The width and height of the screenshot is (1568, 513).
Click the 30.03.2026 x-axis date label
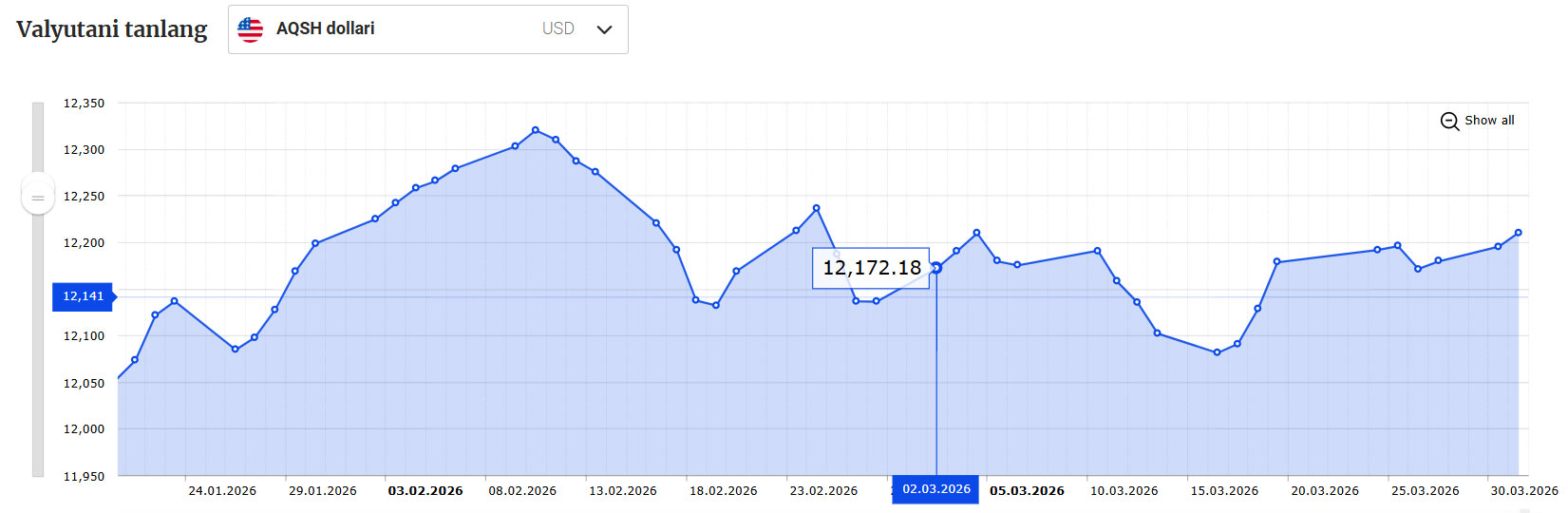[1523, 491]
